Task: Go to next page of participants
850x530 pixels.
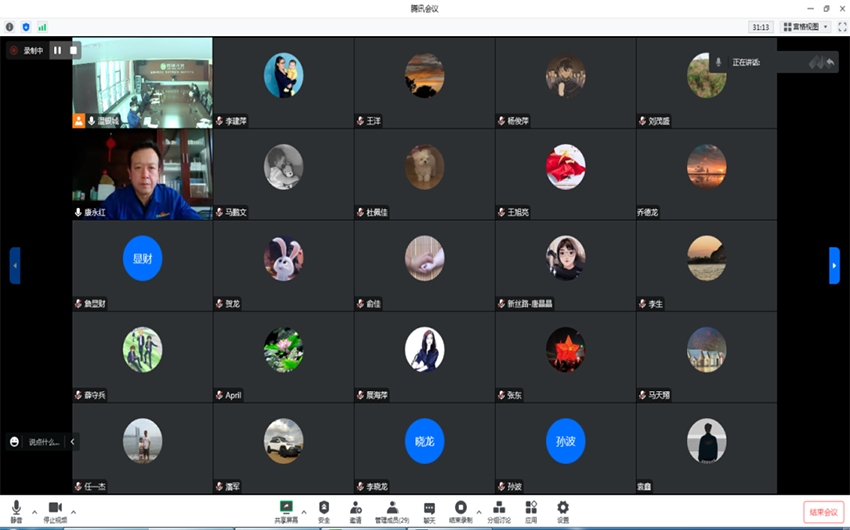Action: click(x=834, y=265)
